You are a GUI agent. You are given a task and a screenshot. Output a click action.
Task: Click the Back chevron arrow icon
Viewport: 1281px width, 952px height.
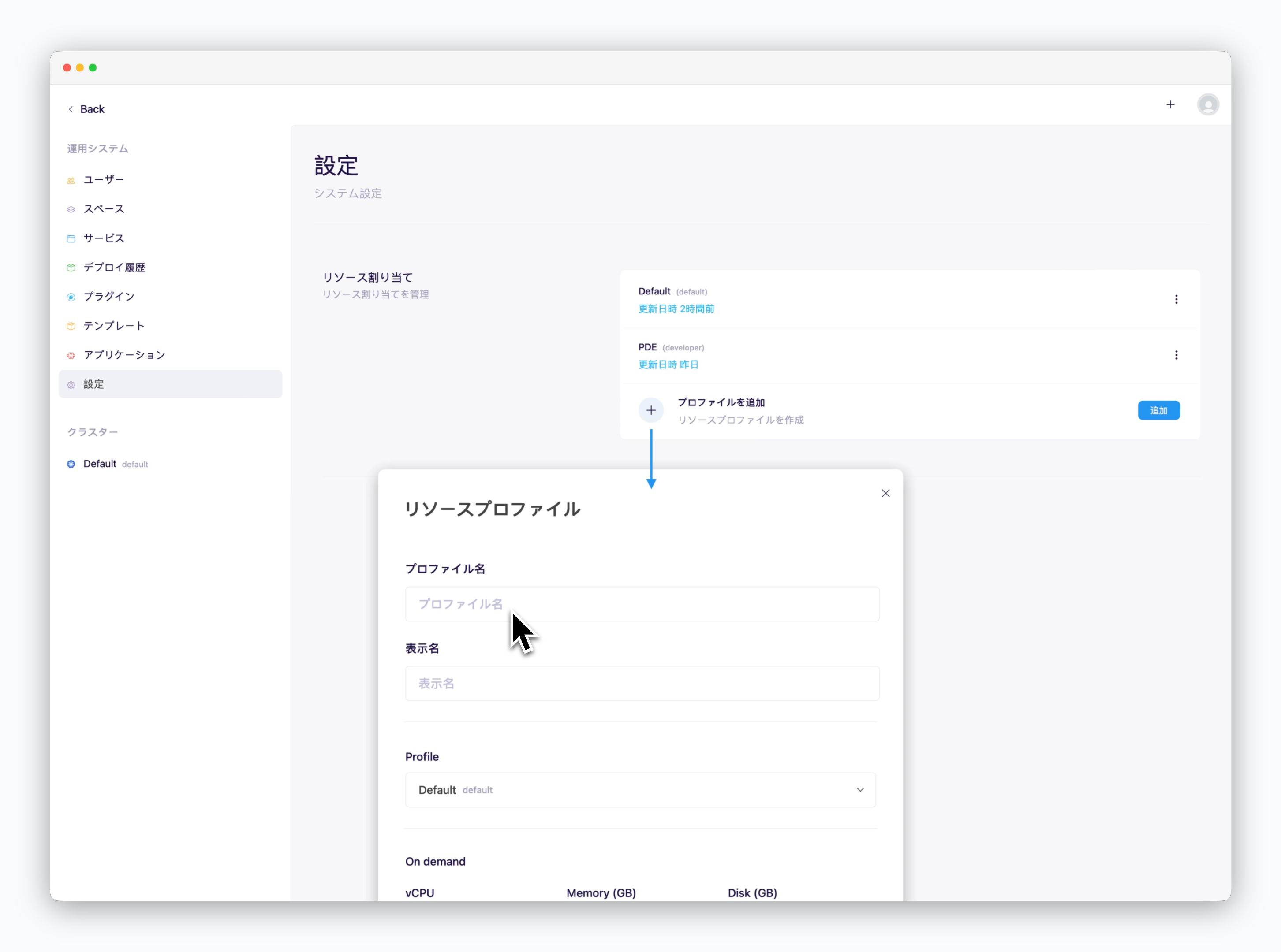71,109
